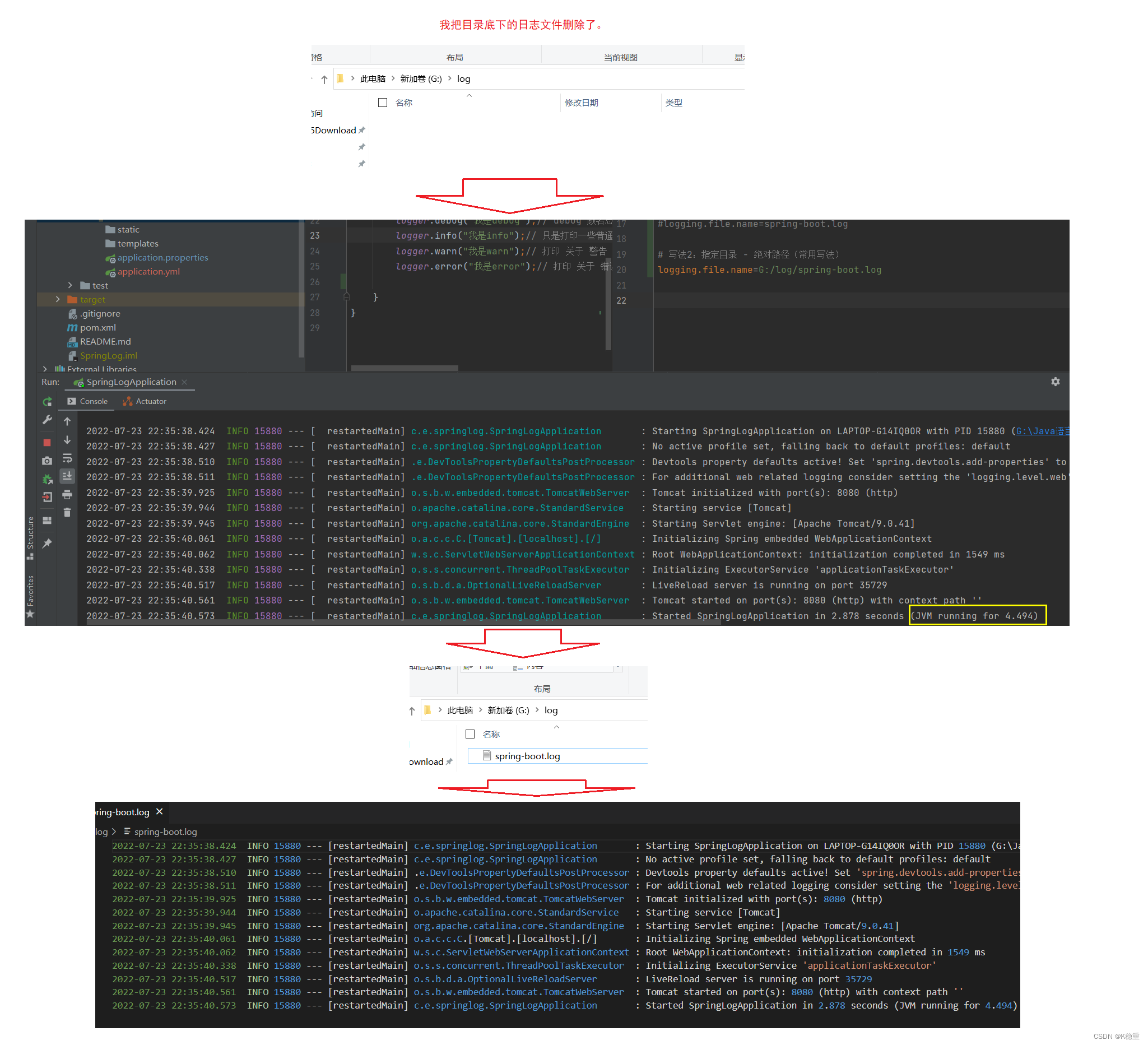Viewport: 1148px width, 1045px height.
Task: Open spring-boot.log file in explorer
Action: tap(527, 756)
